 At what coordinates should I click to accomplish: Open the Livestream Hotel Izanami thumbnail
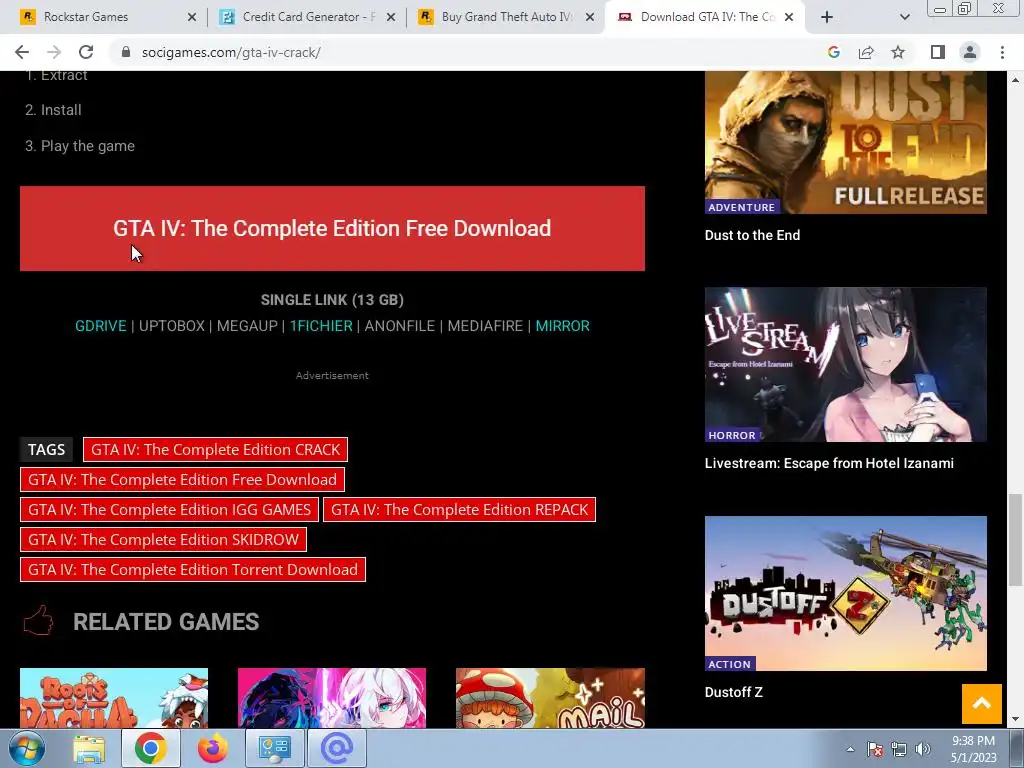click(846, 364)
